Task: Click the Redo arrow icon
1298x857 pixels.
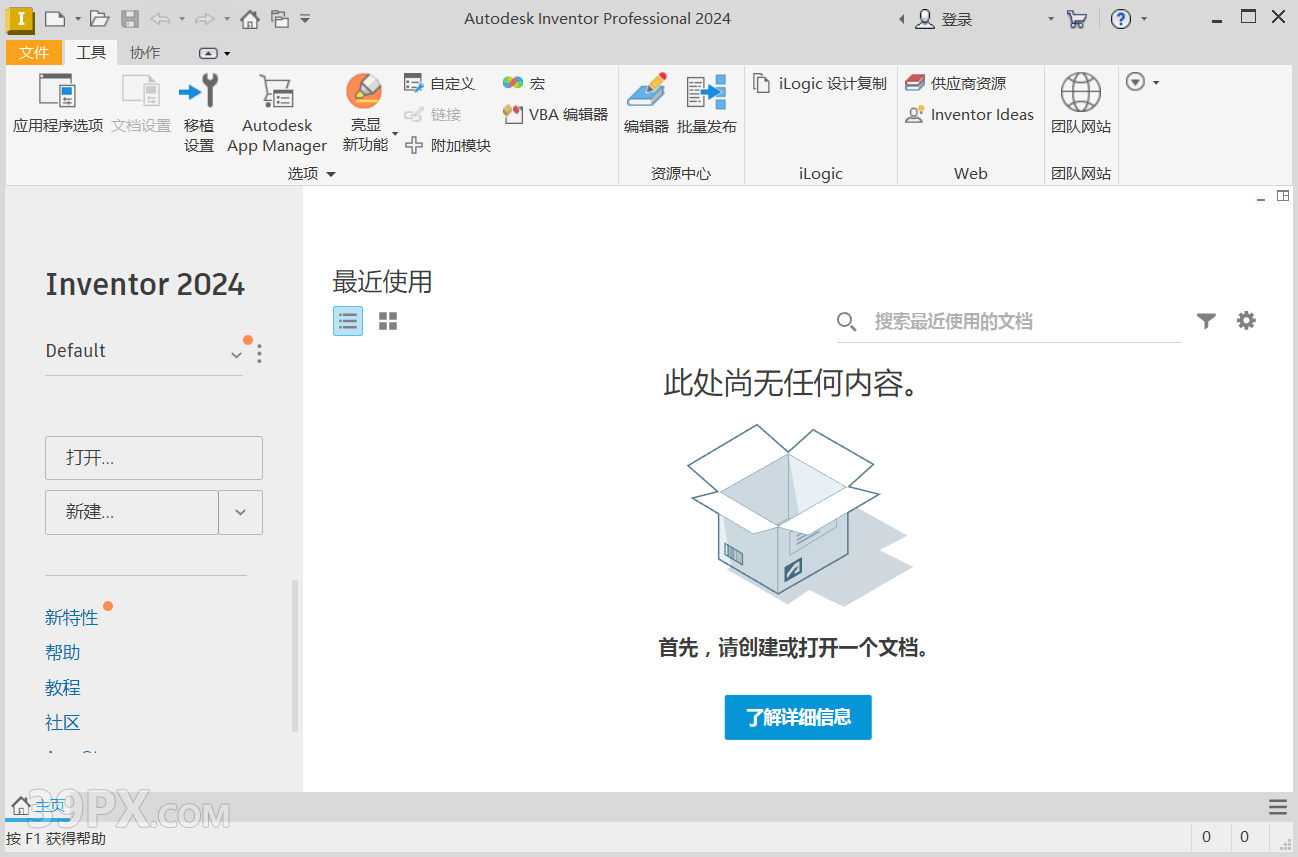Action: point(205,18)
